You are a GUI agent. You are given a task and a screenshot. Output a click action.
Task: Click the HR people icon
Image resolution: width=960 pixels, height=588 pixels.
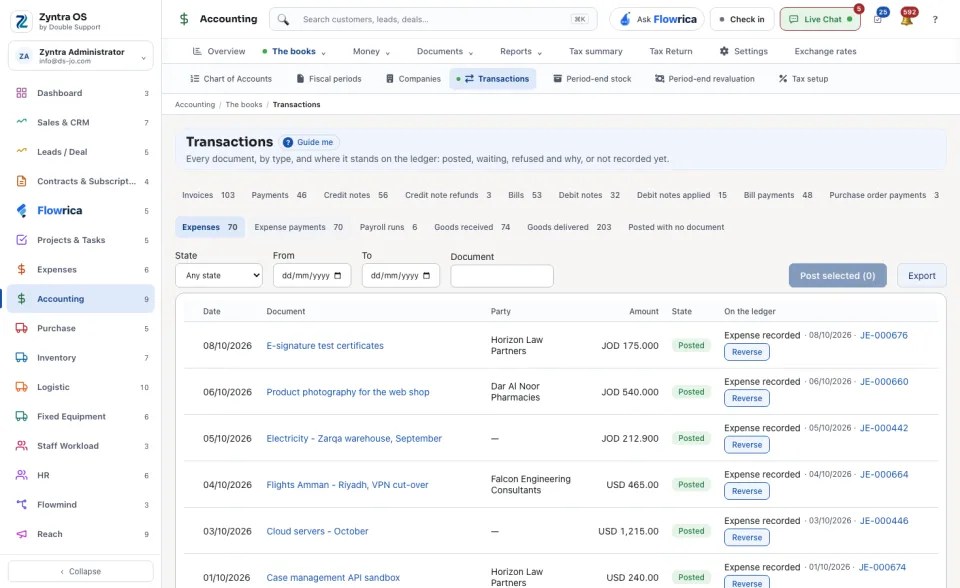click(x=21, y=475)
